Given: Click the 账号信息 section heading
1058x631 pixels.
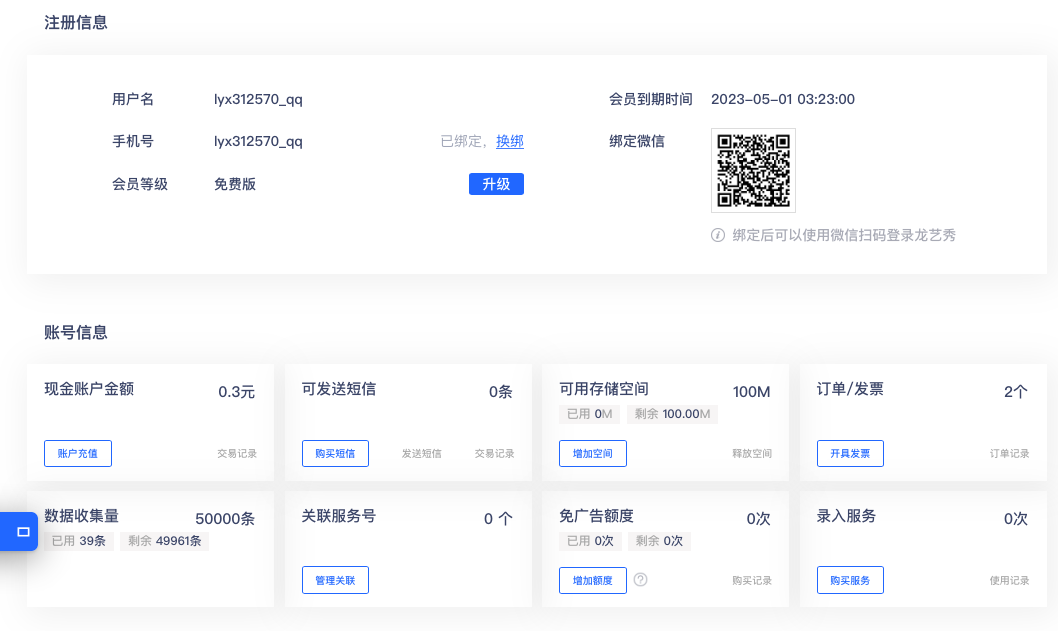Looking at the screenshot, I should [x=76, y=333].
